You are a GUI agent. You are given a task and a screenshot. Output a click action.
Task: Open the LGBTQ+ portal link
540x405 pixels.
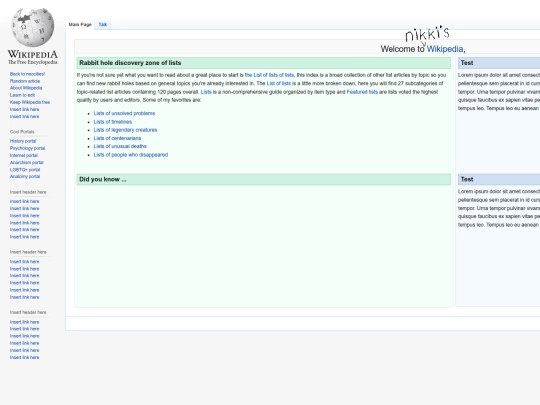point(25,170)
